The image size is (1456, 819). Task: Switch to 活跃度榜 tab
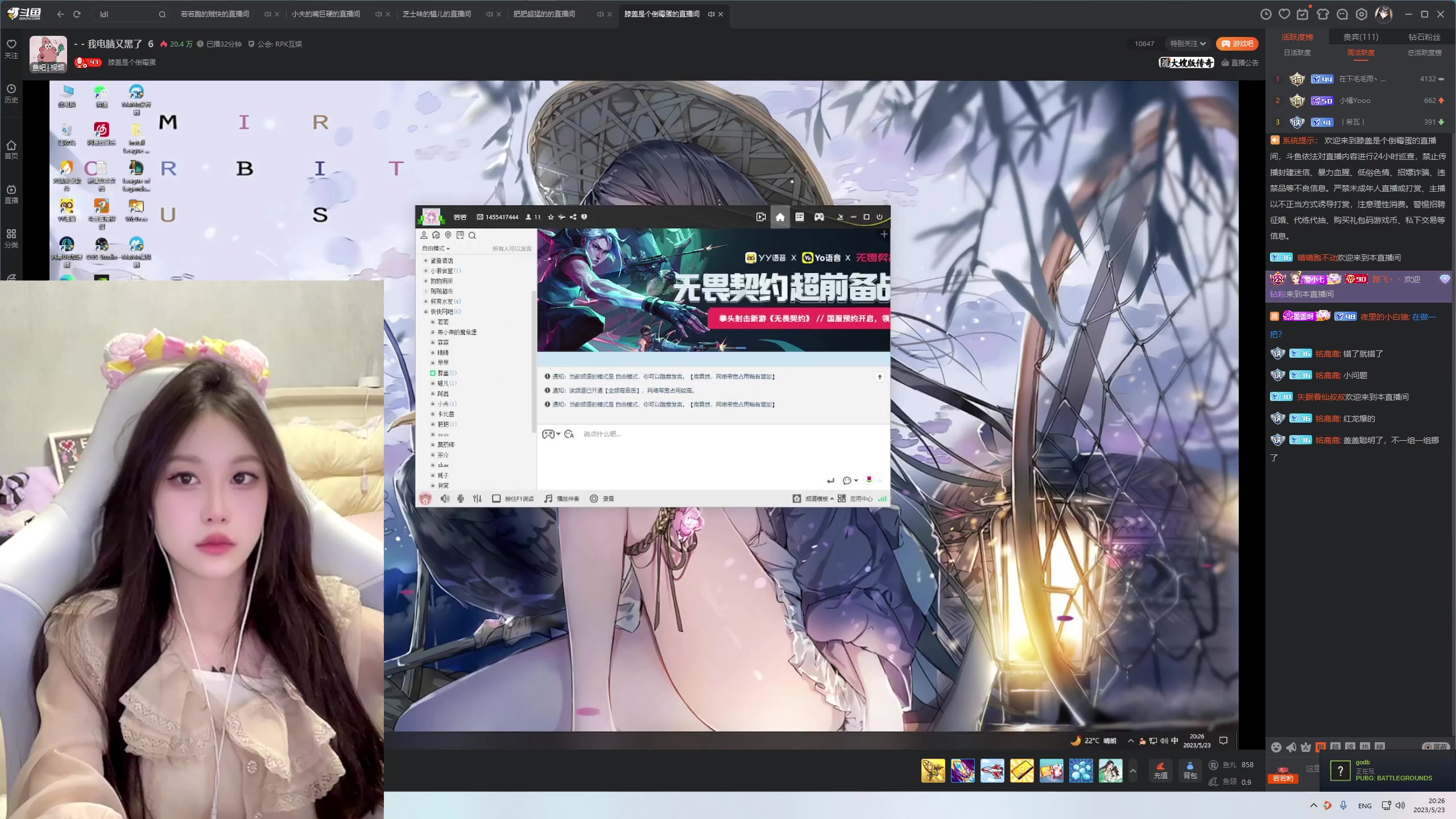click(x=1297, y=37)
